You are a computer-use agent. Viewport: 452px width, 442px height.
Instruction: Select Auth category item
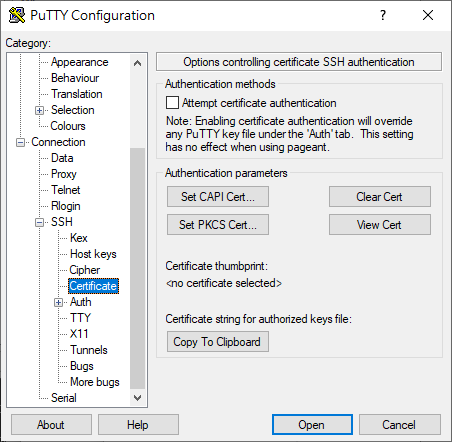click(80, 302)
